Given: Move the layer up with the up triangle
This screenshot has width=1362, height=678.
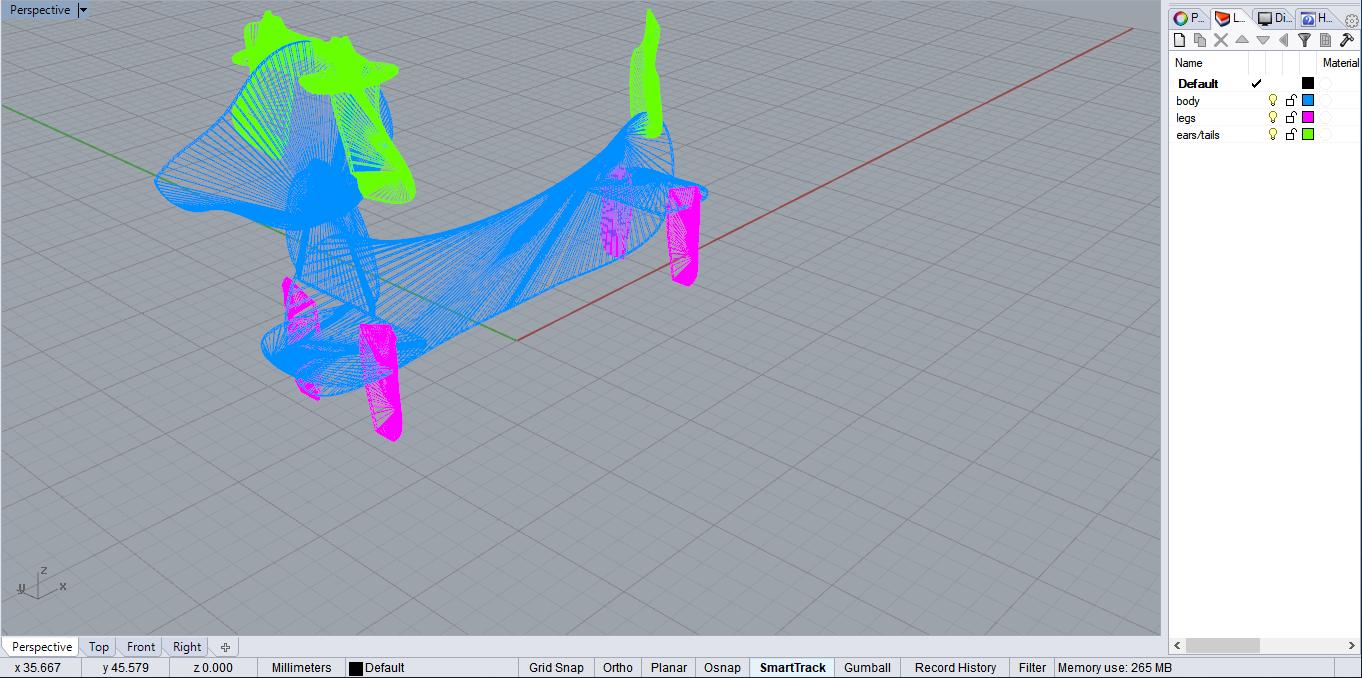Looking at the screenshot, I should pos(1242,40).
